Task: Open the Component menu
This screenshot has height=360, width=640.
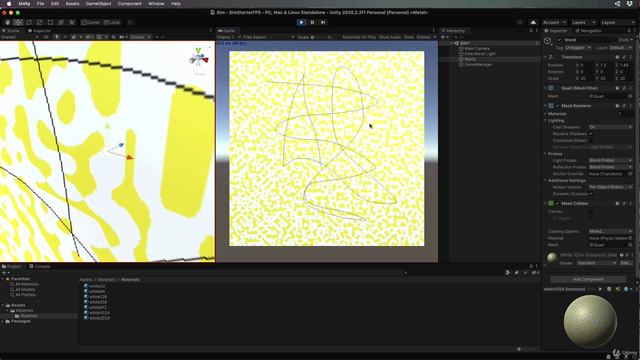Action: 129,4
